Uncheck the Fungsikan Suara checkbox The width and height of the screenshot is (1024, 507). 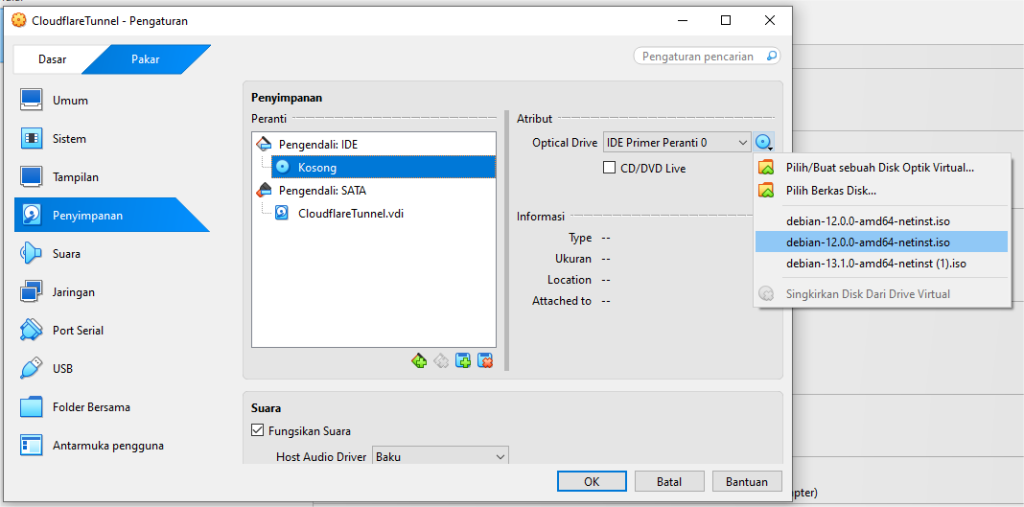(x=258, y=431)
